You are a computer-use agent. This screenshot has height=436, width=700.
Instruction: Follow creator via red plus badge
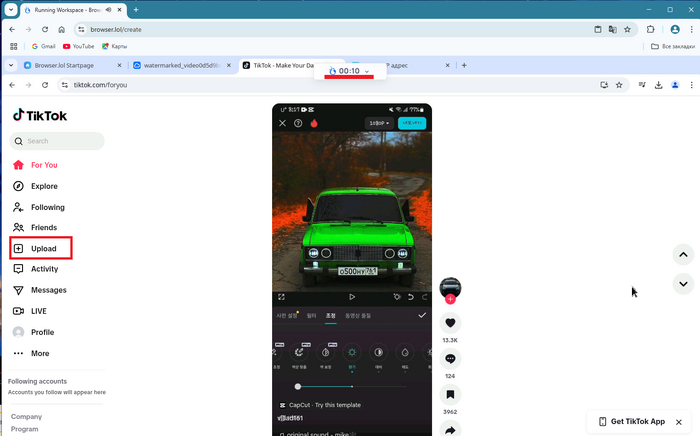click(450, 299)
